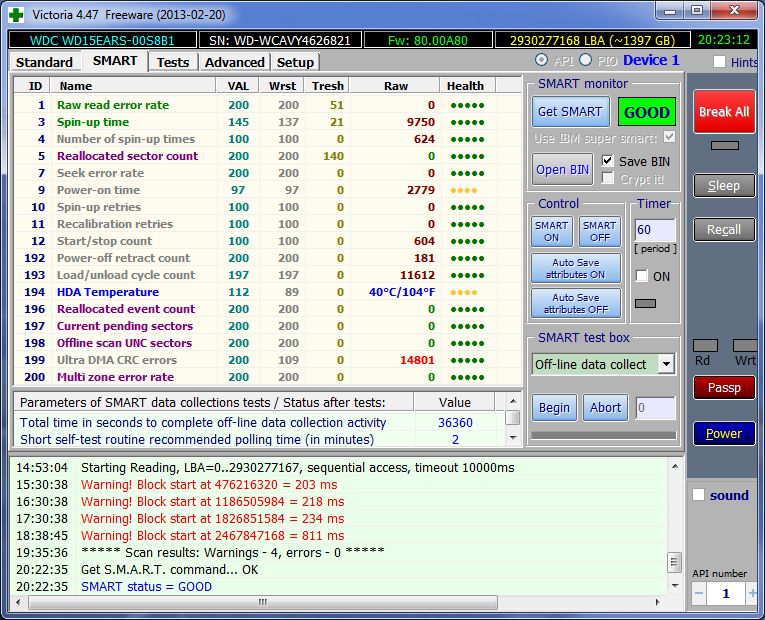Screen dimensions: 765x620
Task: Click the Timer period input field
Action: [655, 231]
